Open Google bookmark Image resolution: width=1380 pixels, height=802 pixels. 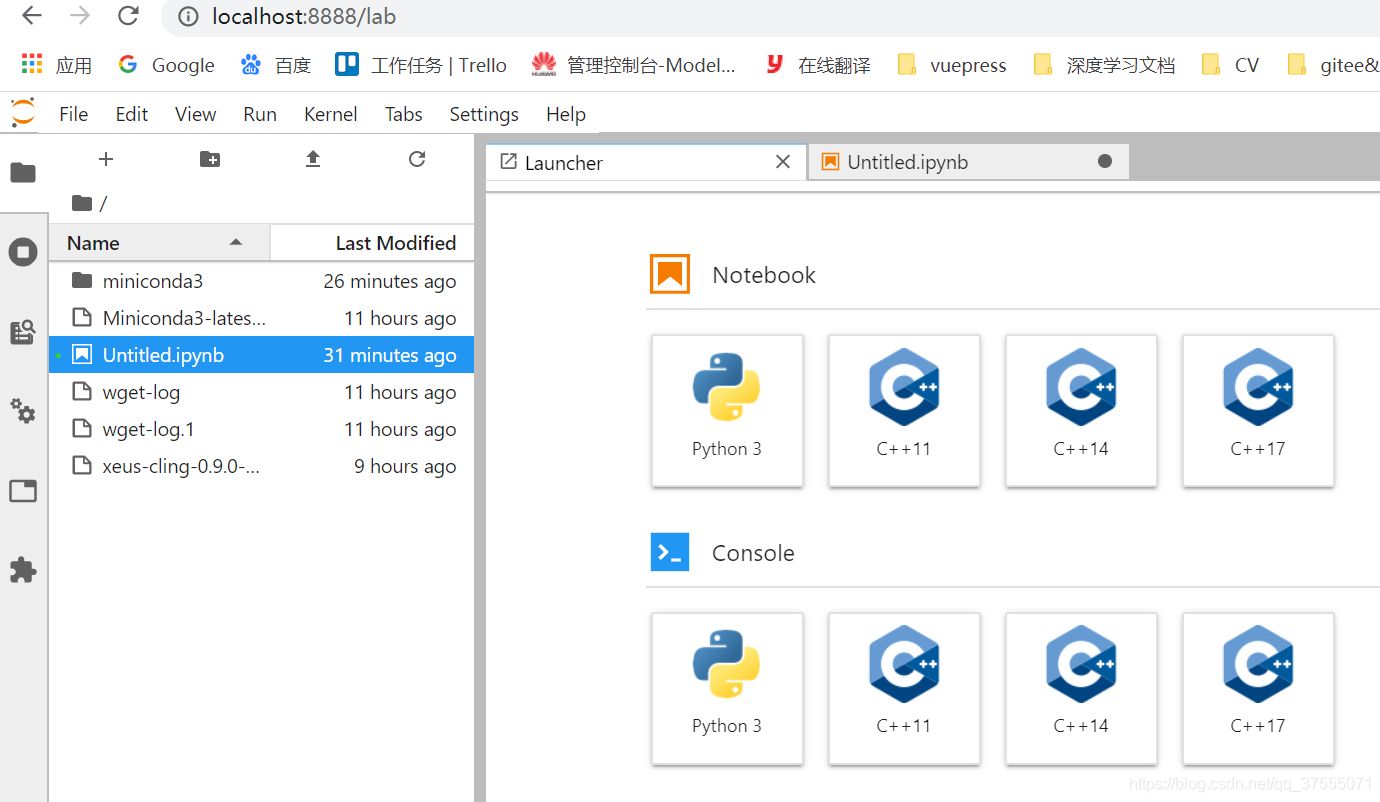pyautogui.click(x=166, y=65)
